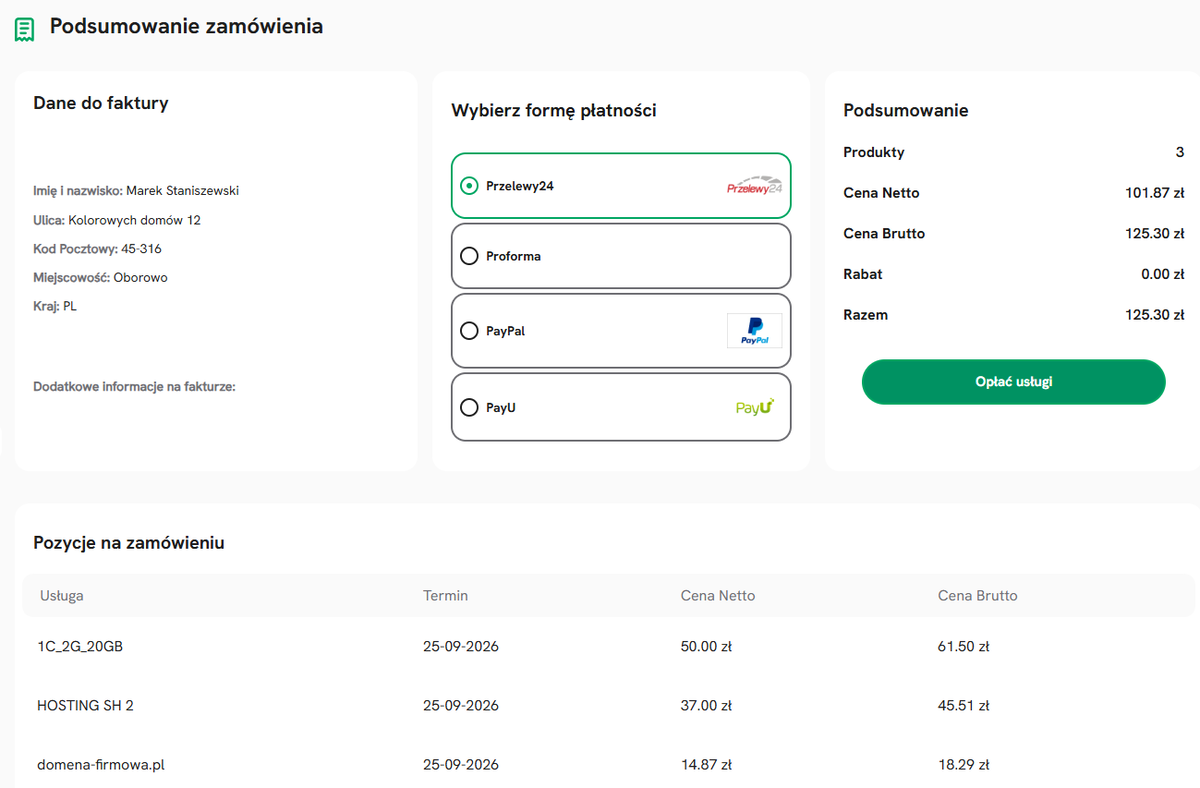Click the 18.29 zł gross price

coord(964,765)
